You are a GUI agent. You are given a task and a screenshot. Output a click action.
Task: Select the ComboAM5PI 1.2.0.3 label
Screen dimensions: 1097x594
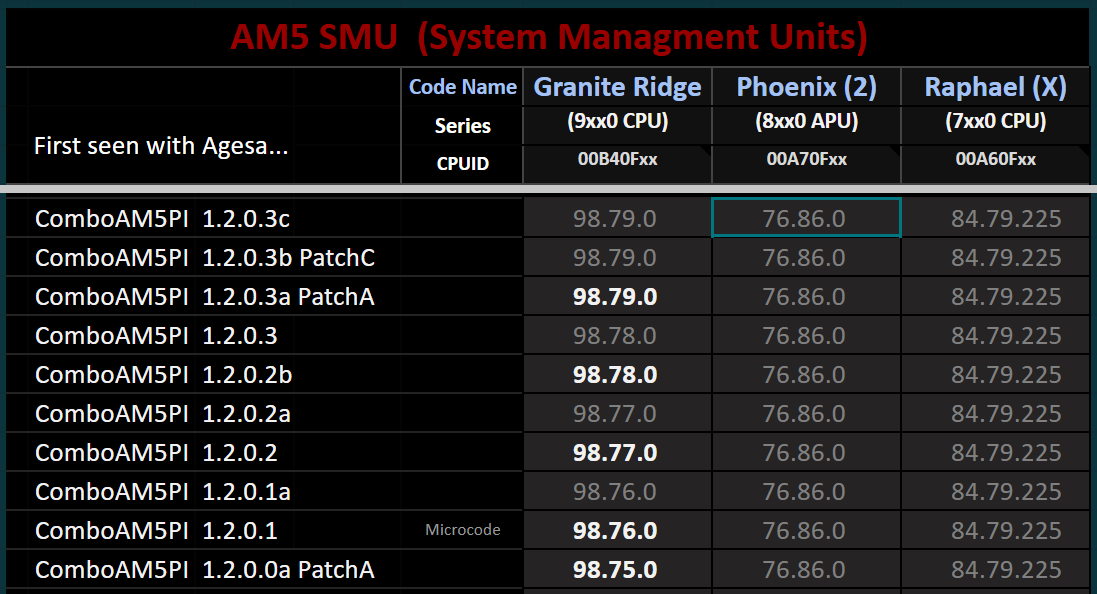tap(156, 337)
